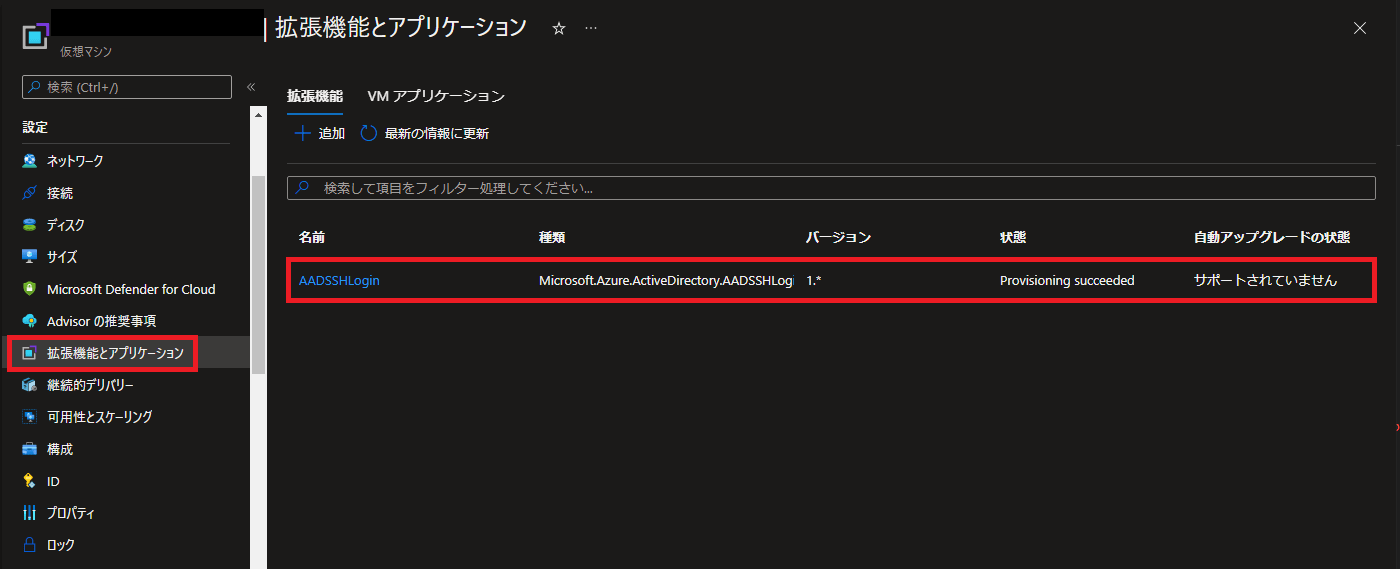Image resolution: width=1400 pixels, height=569 pixels.
Task: Open ネットワーク settings label
Action: click(75, 161)
